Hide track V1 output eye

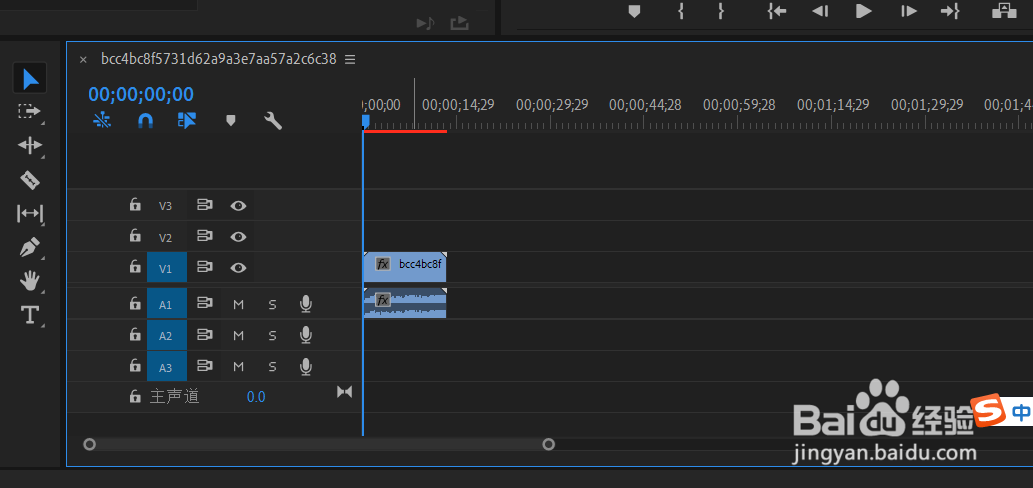point(238,268)
